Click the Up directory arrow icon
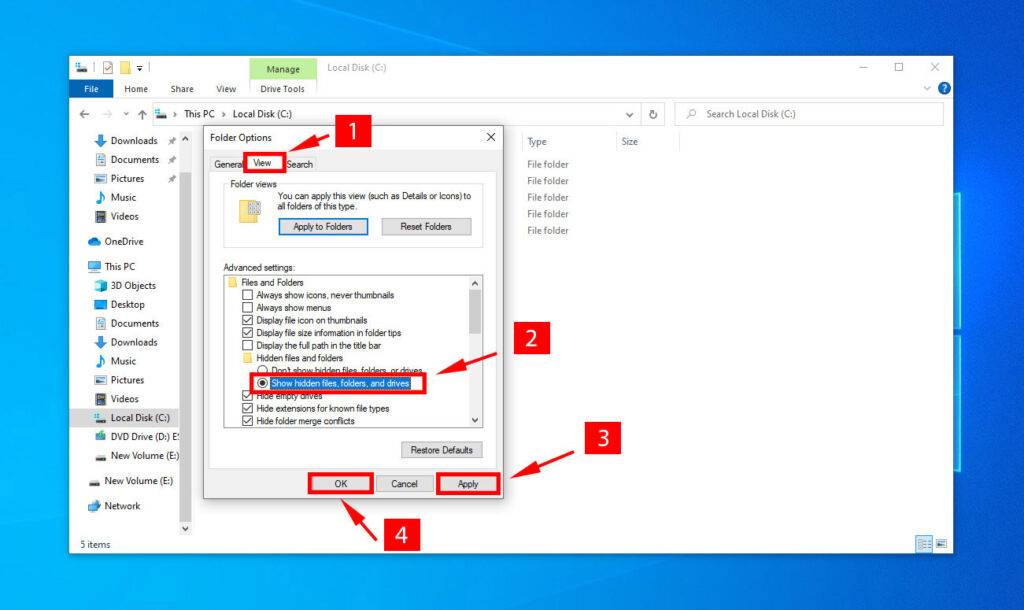The height and width of the screenshot is (610, 1024). [142, 114]
